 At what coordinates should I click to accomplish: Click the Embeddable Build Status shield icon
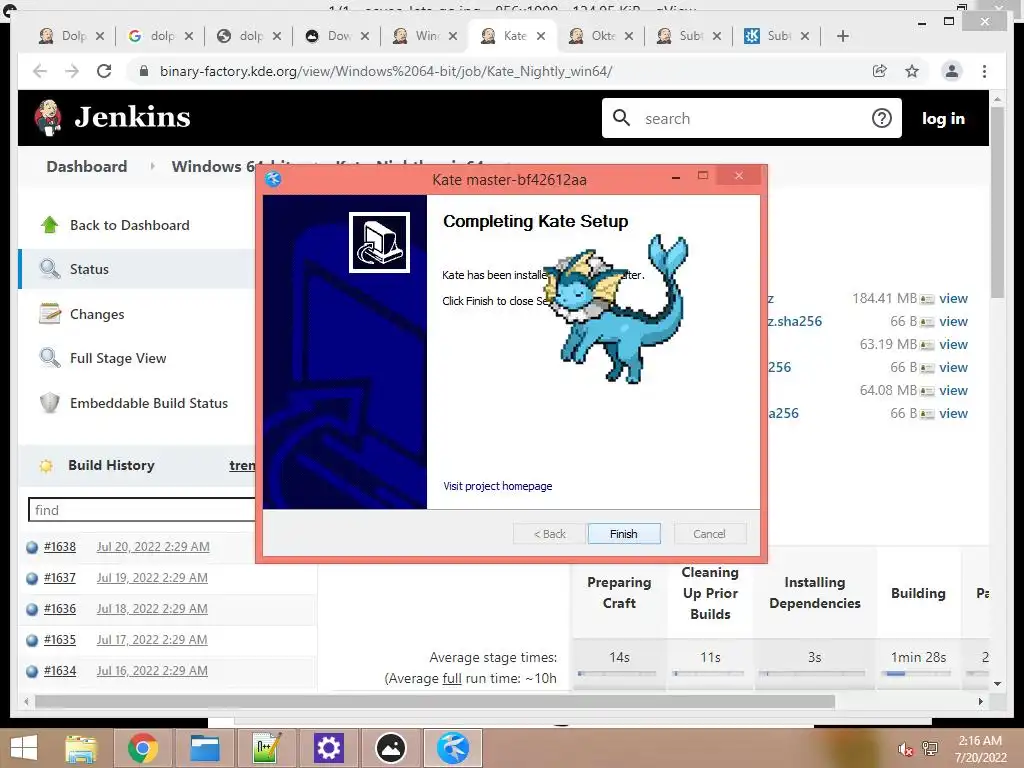point(50,403)
